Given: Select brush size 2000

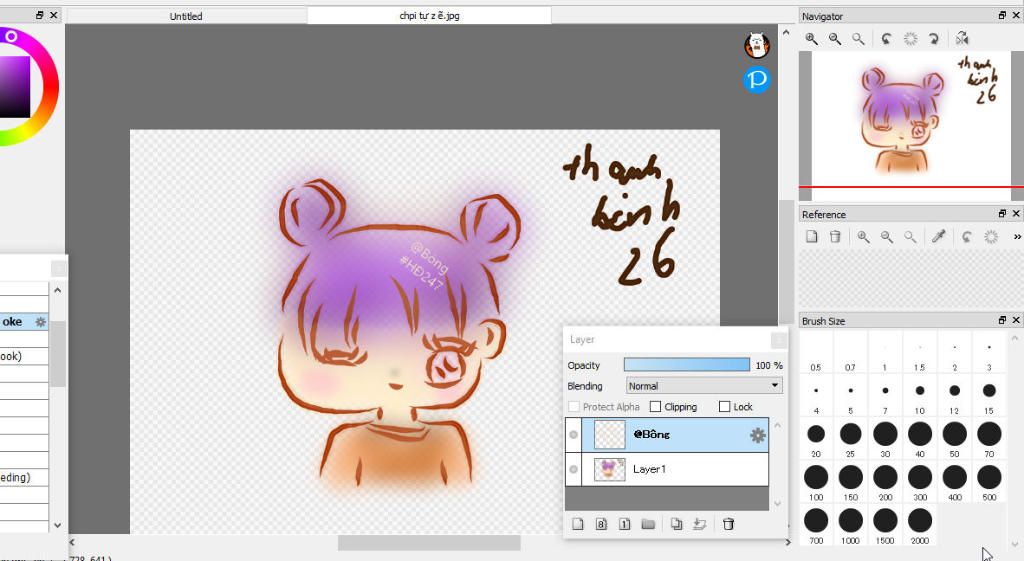Looking at the screenshot, I should (x=920, y=525).
